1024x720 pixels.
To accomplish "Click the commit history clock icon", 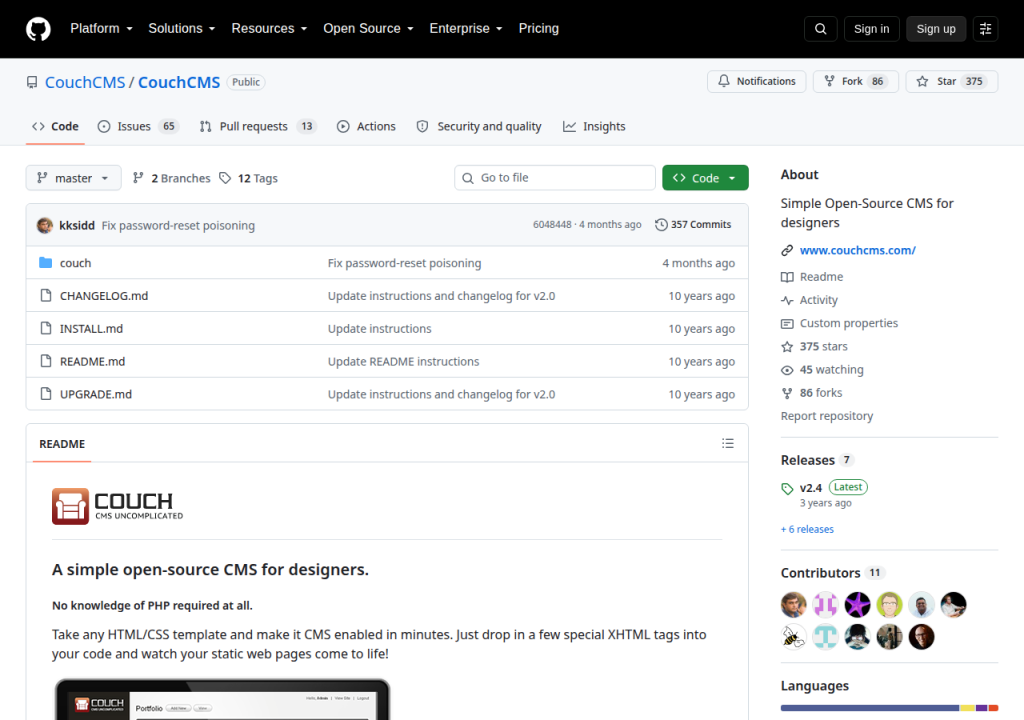I will (x=661, y=225).
